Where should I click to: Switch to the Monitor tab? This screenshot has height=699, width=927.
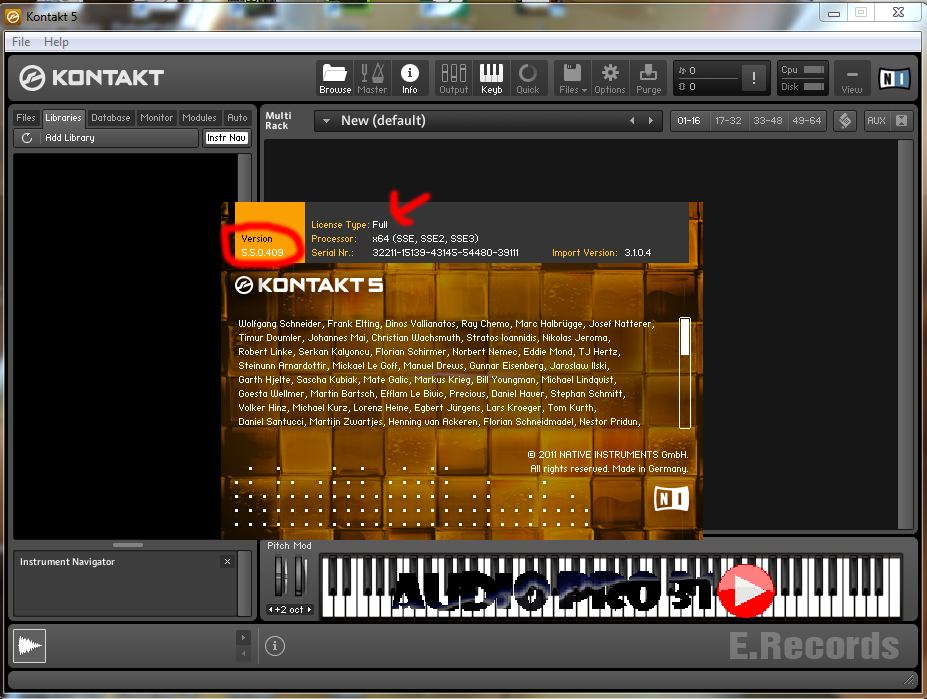(157, 118)
